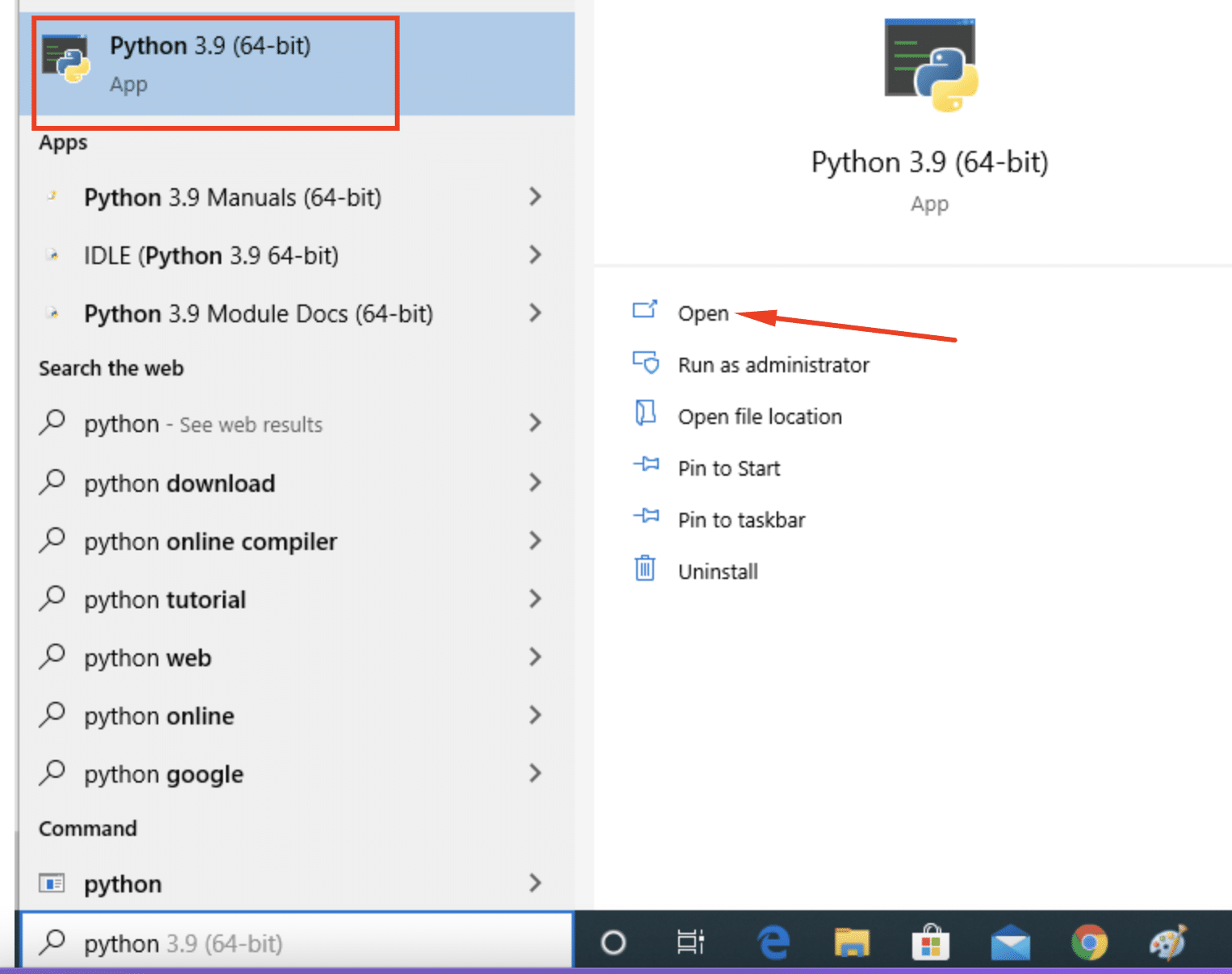Image resolution: width=1232 pixels, height=974 pixels.
Task: Open File Explorer from the taskbar
Action: [x=852, y=942]
